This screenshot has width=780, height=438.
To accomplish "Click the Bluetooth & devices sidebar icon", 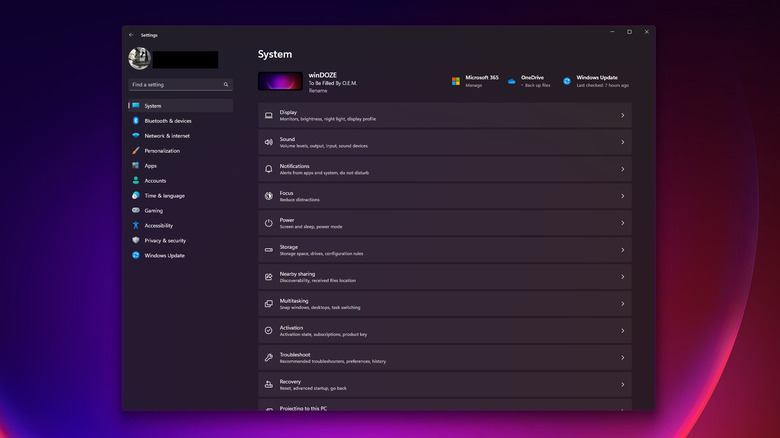I will click(x=135, y=121).
